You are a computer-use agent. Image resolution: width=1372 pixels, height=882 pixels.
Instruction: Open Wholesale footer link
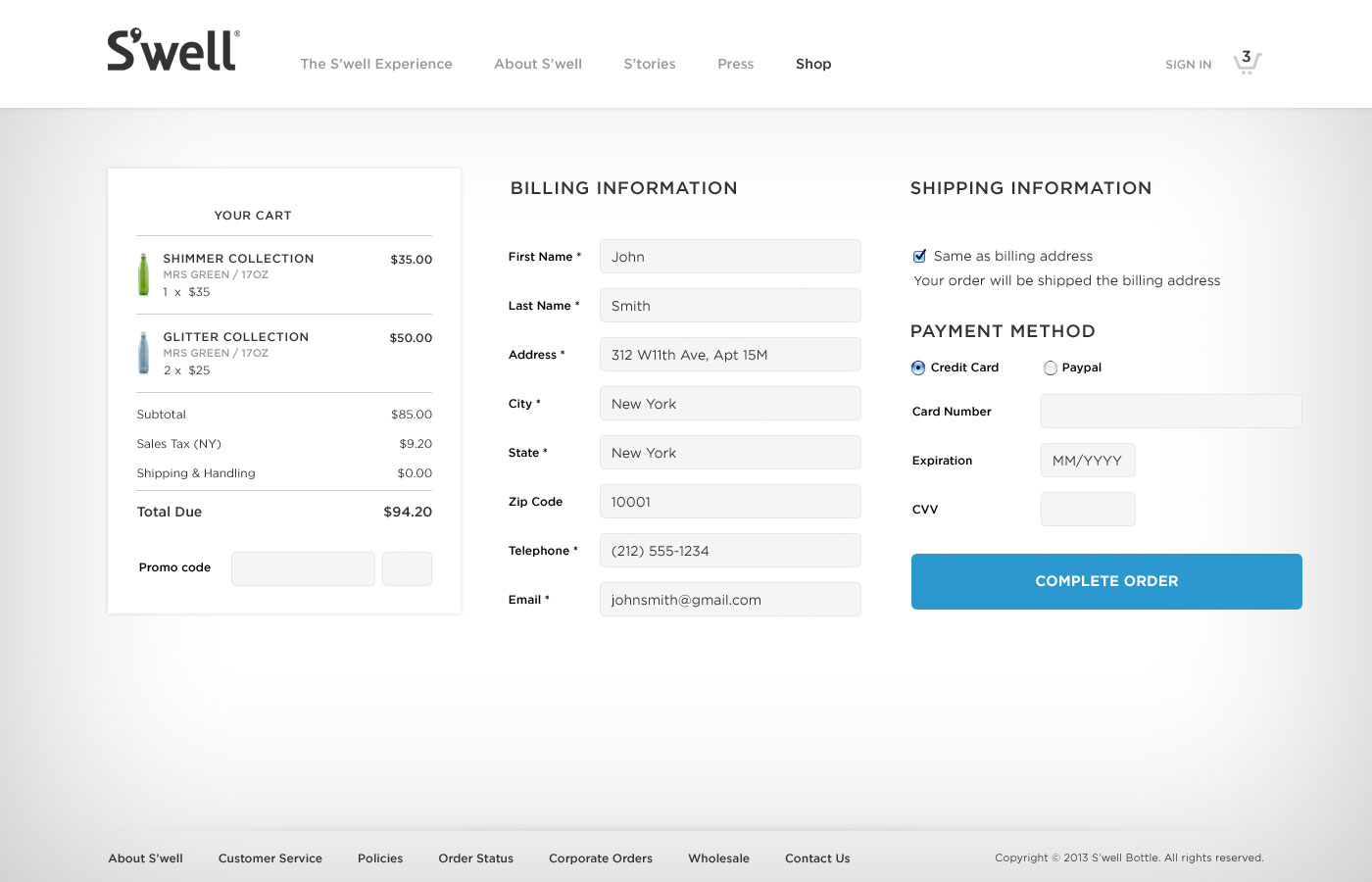point(718,858)
